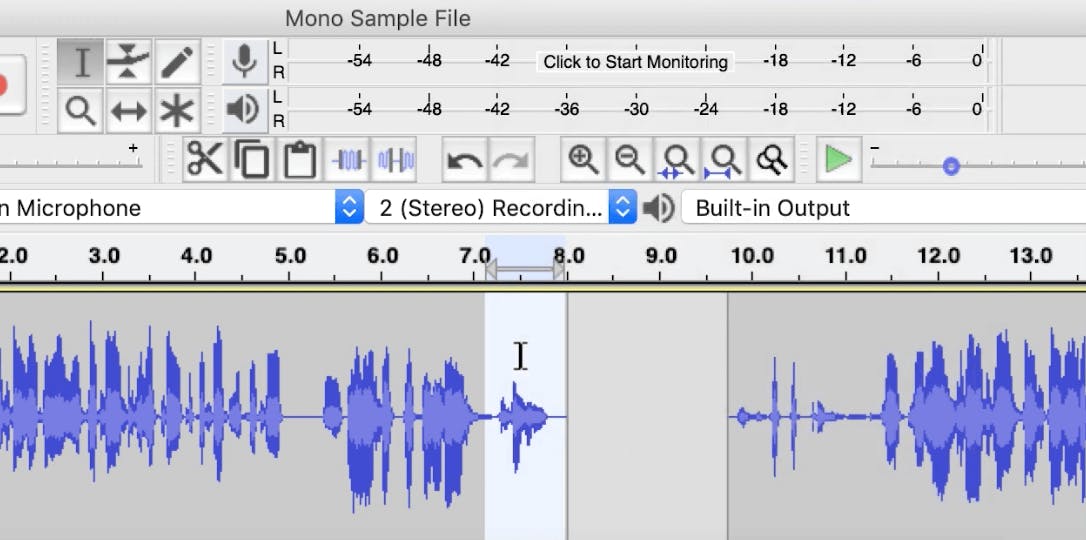Viewport: 1086px width, 540px height.
Task: Select the Time Shift tool
Action: pyautogui.click(x=129, y=111)
